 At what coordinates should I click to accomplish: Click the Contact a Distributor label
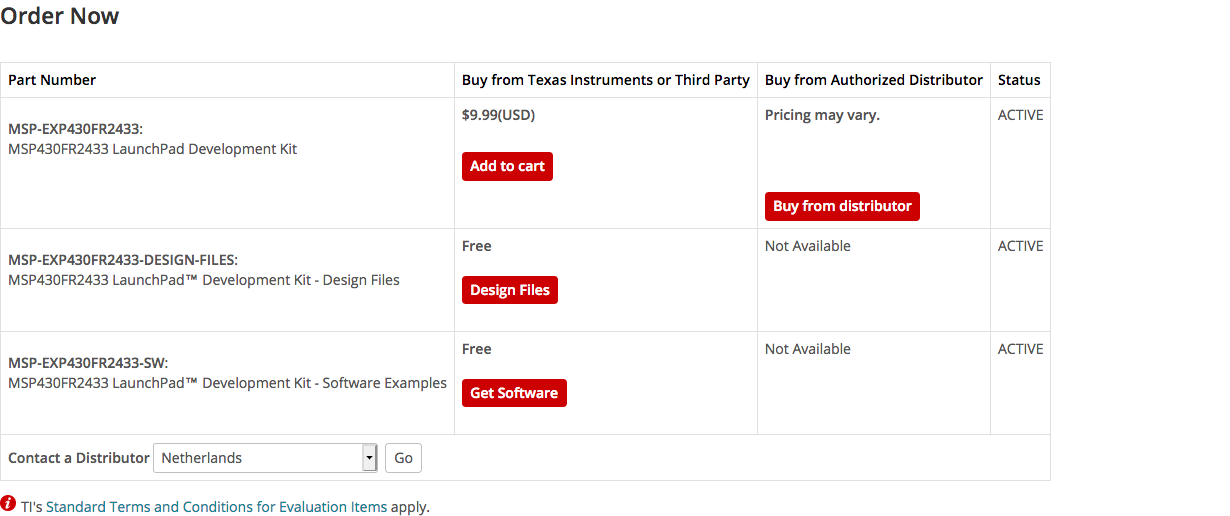click(x=78, y=458)
